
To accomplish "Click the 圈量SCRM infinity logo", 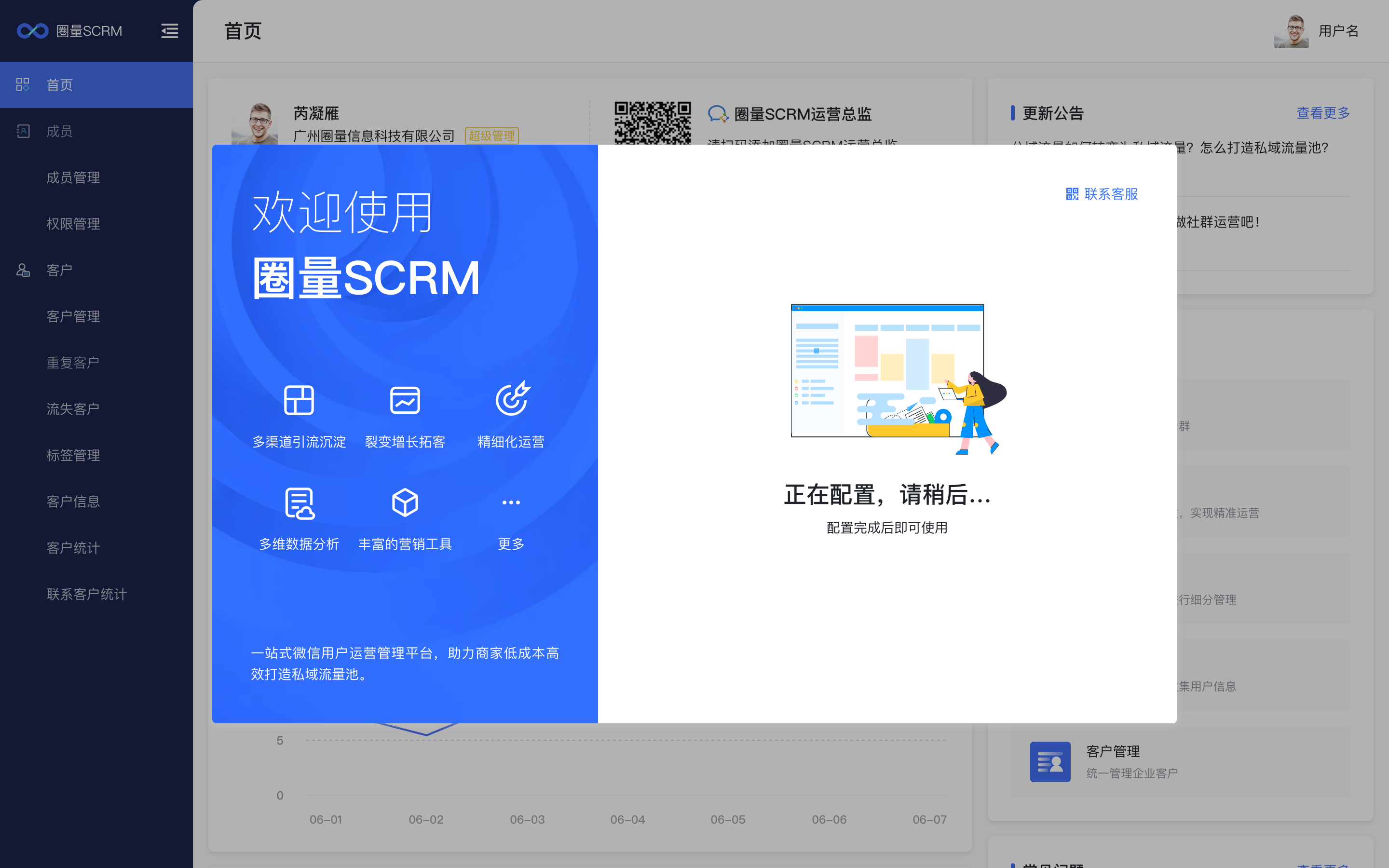I will pos(33,31).
